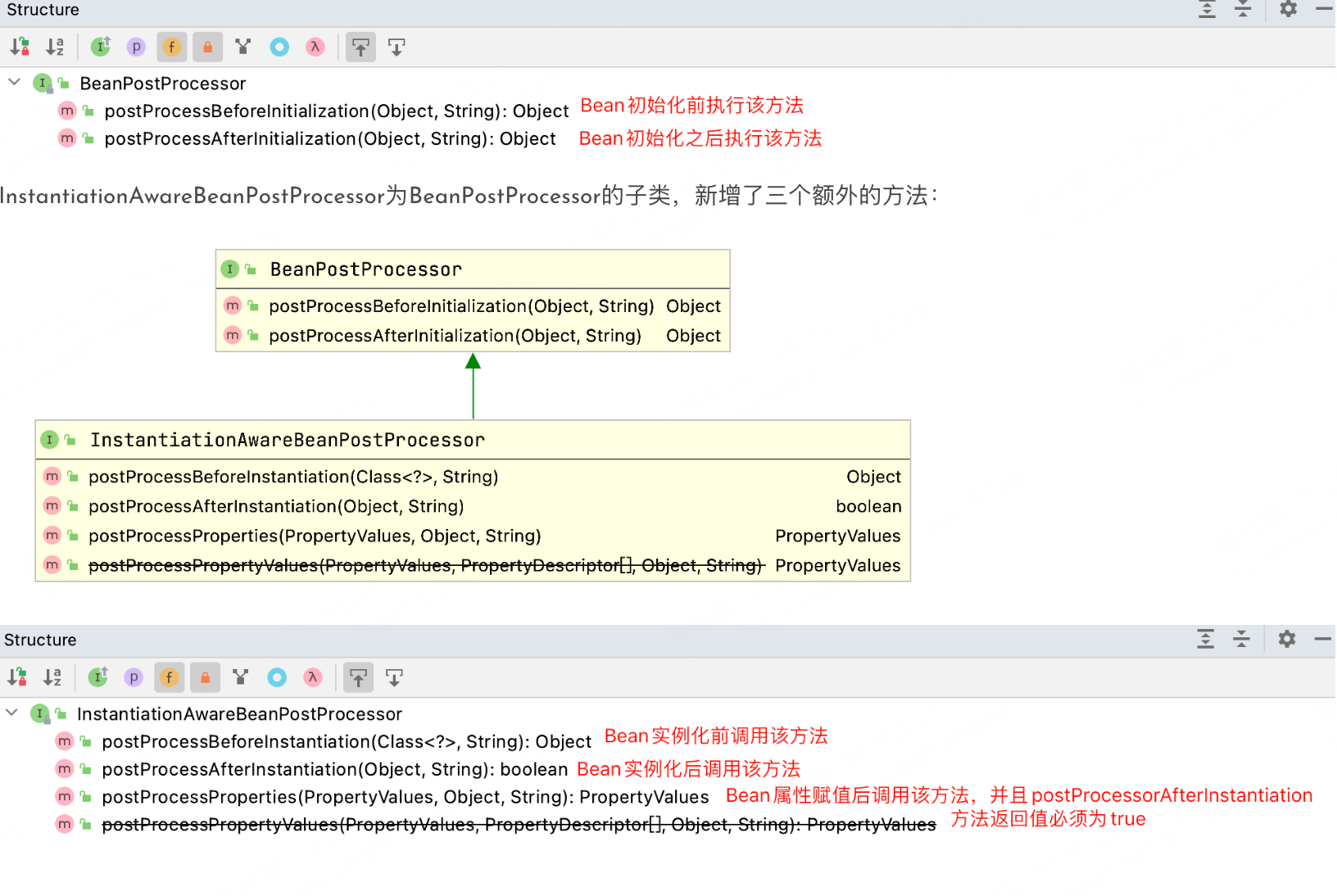
Task: Toggle Show non-public lock in BeanPostProcessor panel
Action: (207, 47)
